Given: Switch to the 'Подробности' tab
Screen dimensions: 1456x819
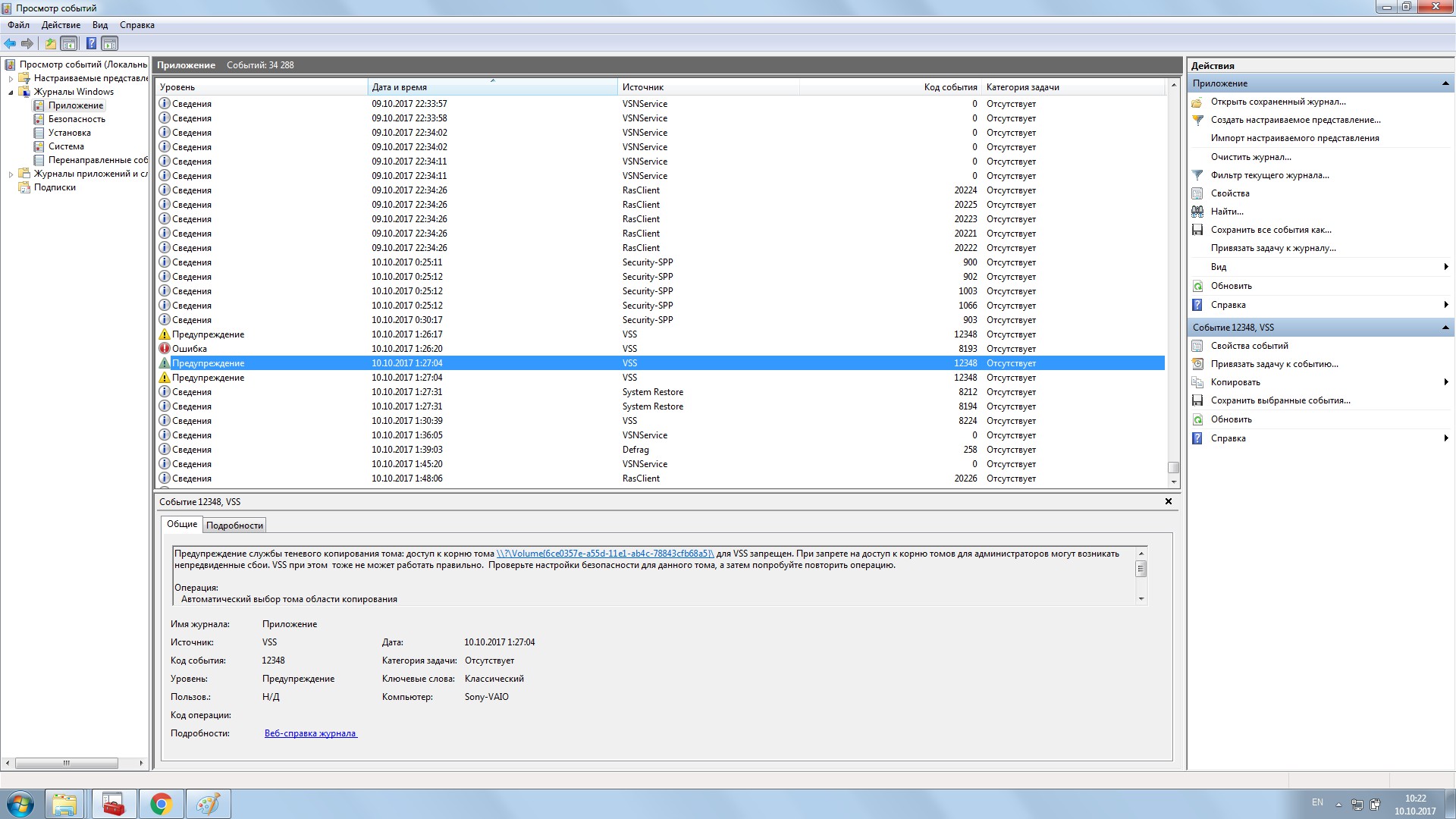Looking at the screenshot, I should pos(234,526).
